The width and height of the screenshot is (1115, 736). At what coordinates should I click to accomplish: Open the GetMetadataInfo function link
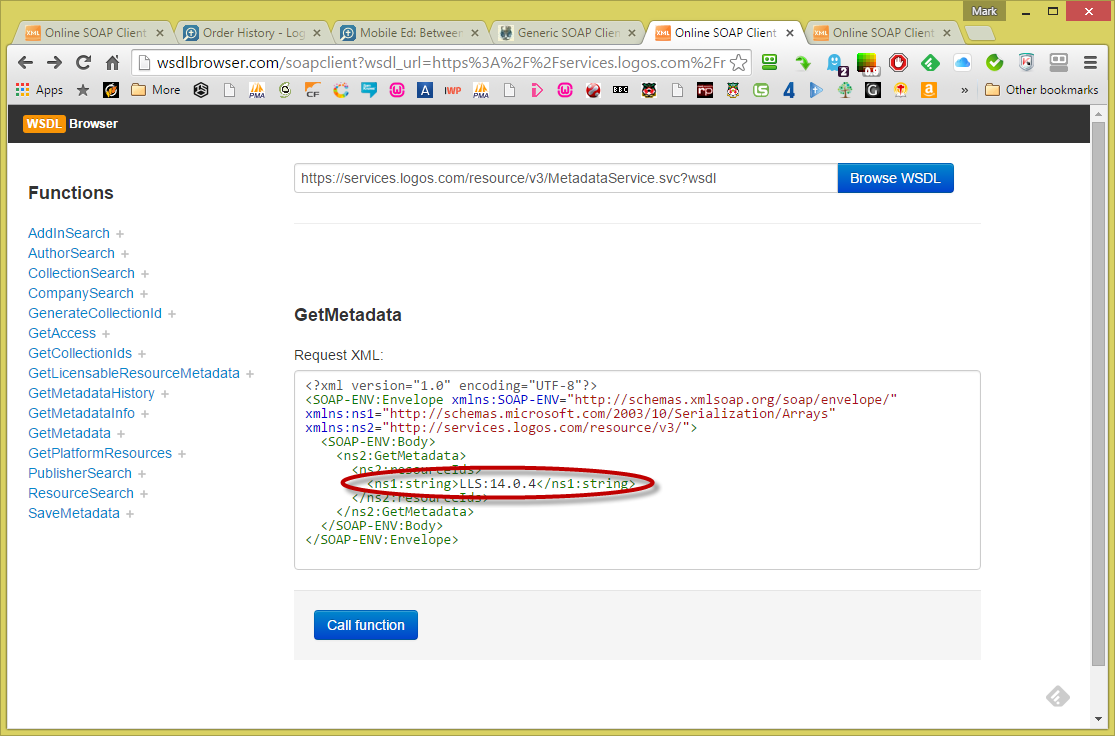pyautogui.click(x=81, y=412)
